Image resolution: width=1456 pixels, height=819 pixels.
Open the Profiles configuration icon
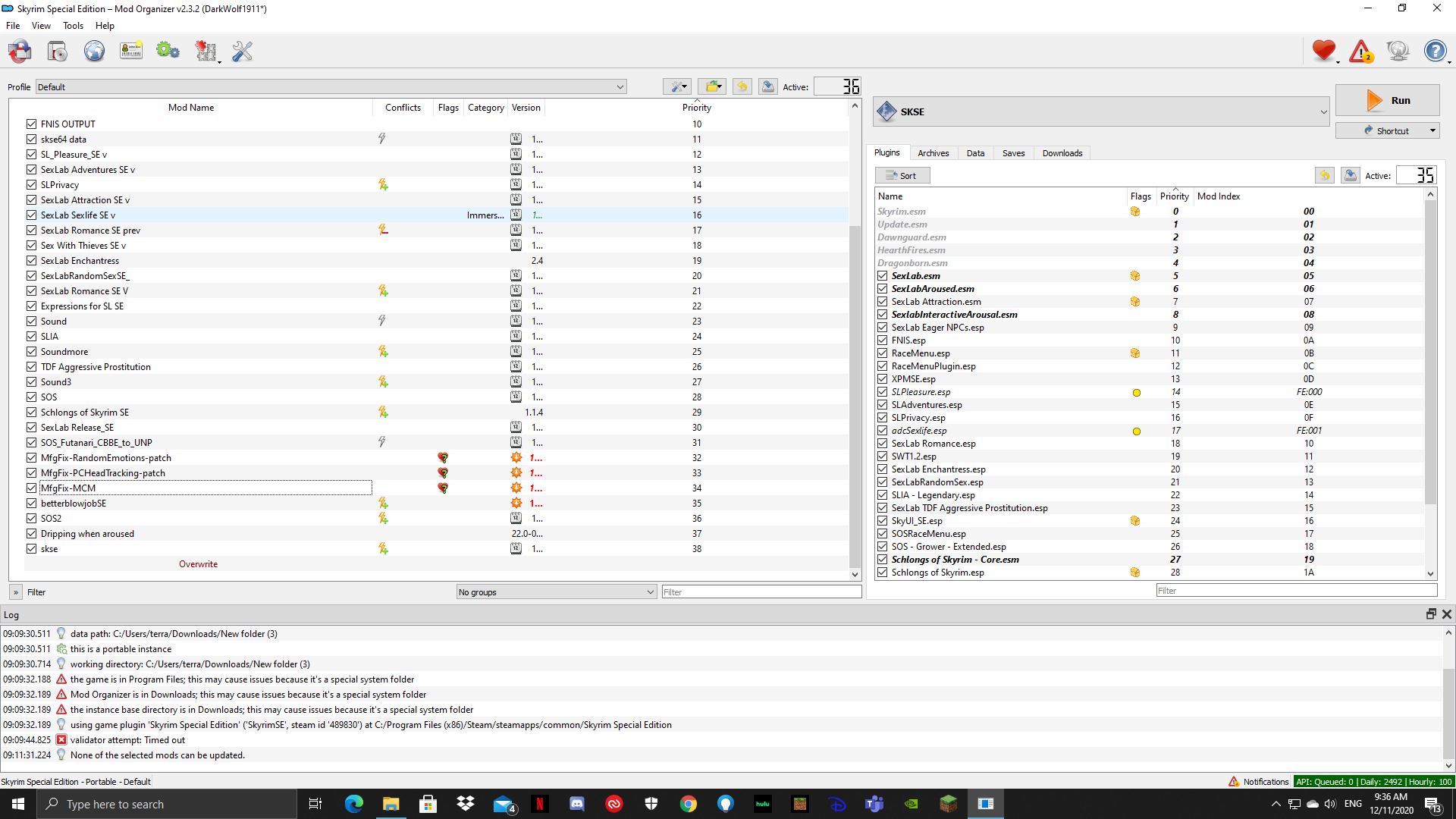pos(131,52)
